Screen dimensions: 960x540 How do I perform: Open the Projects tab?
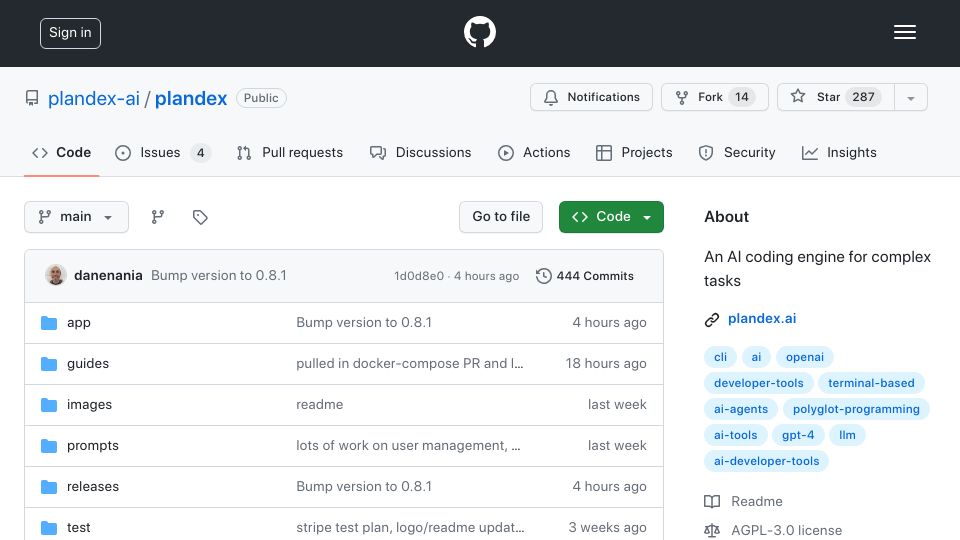pyautogui.click(x=634, y=152)
